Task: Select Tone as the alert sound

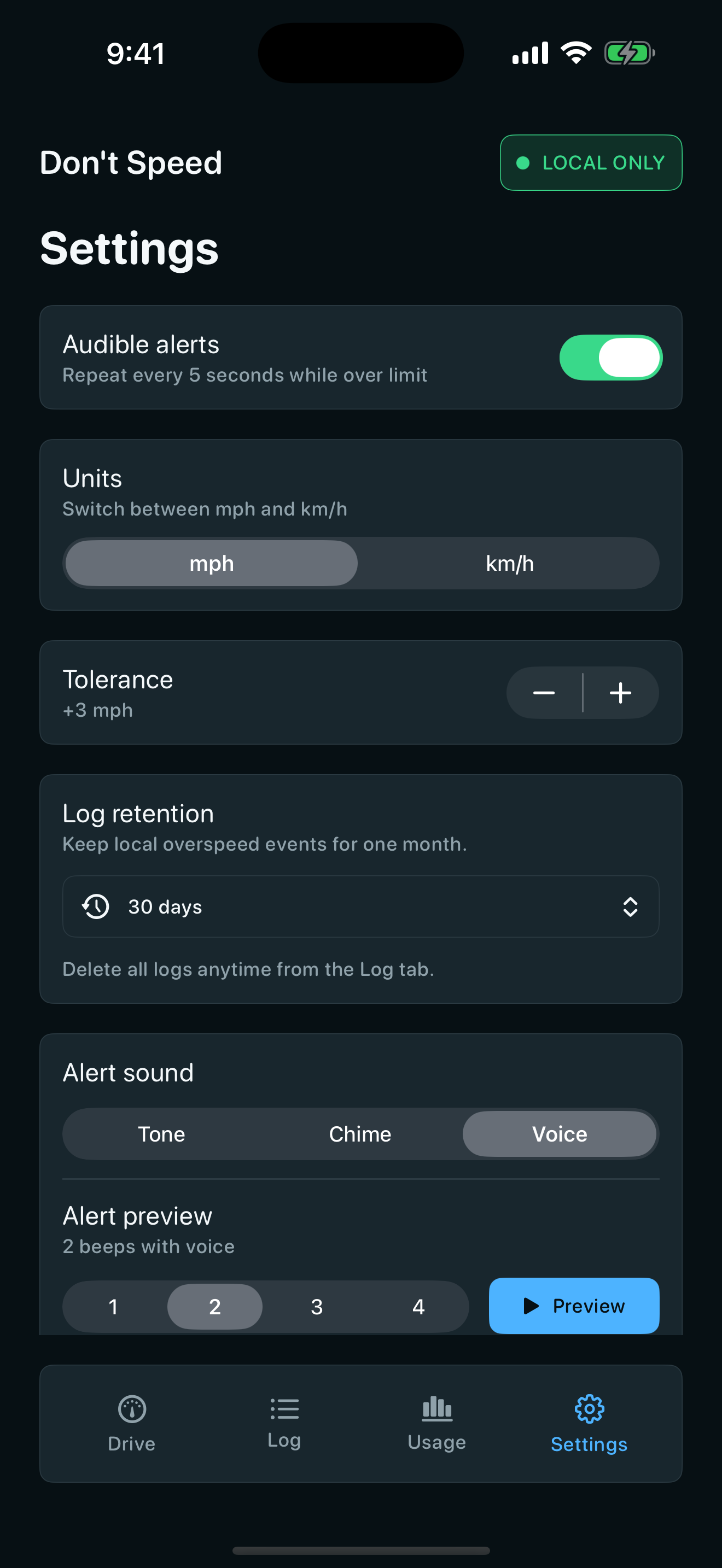Action: (161, 1133)
